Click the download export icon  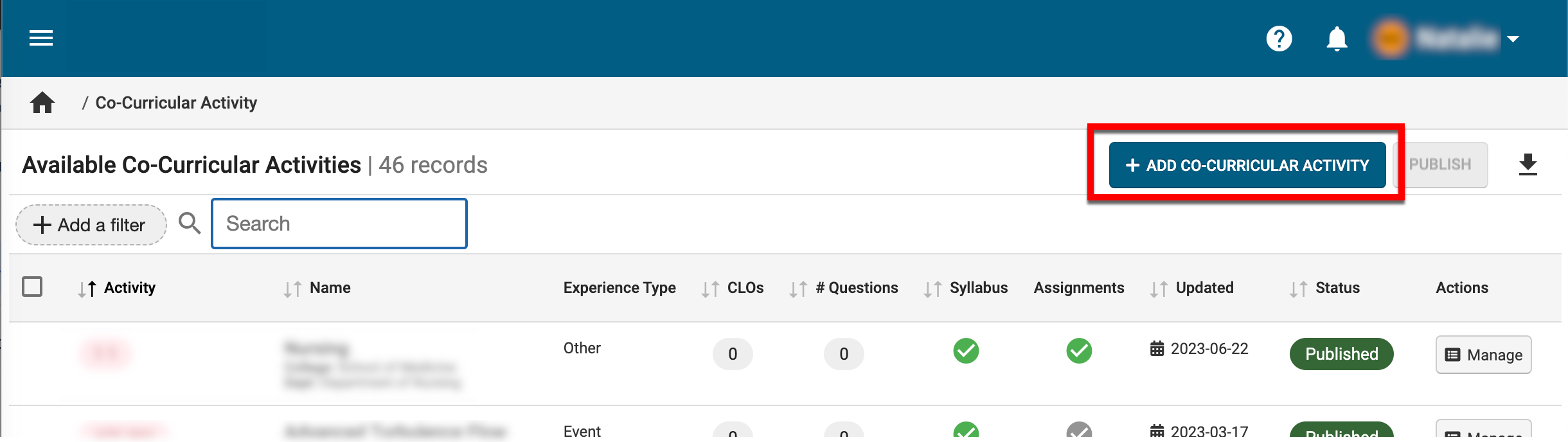pos(1528,165)
